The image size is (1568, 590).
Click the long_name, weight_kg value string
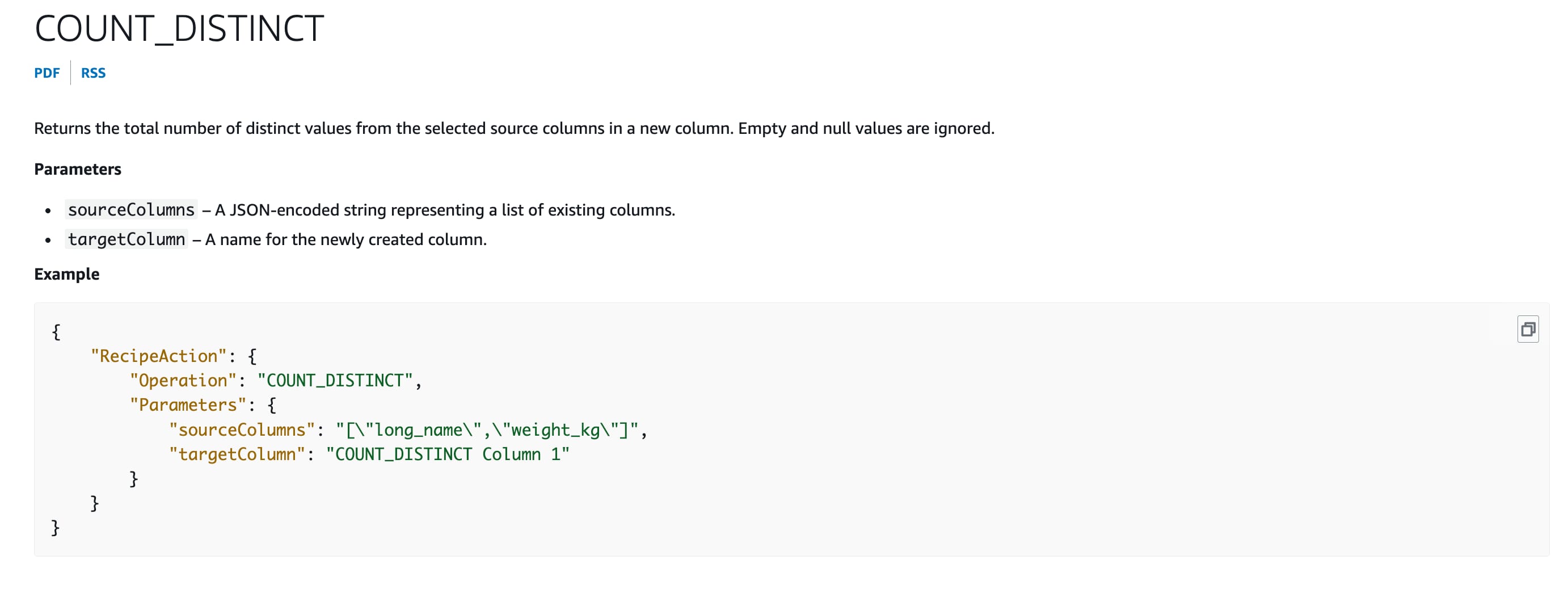pos(486,430)
